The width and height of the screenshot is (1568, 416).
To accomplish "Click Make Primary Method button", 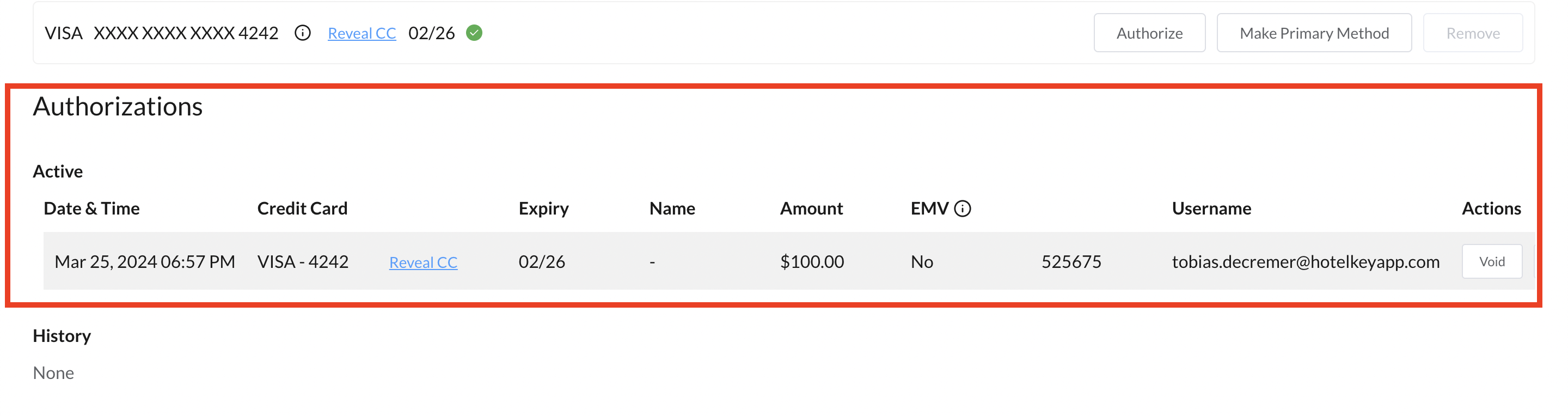I will tap(1314, 33).
